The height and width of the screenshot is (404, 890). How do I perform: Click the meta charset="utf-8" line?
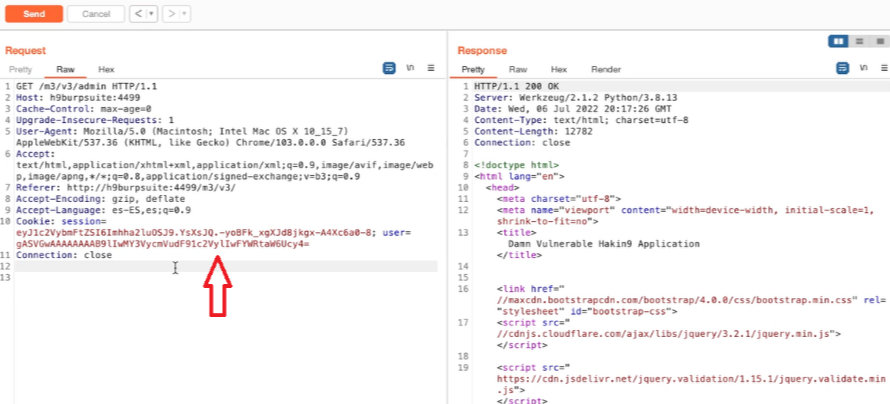pos(559,199)
